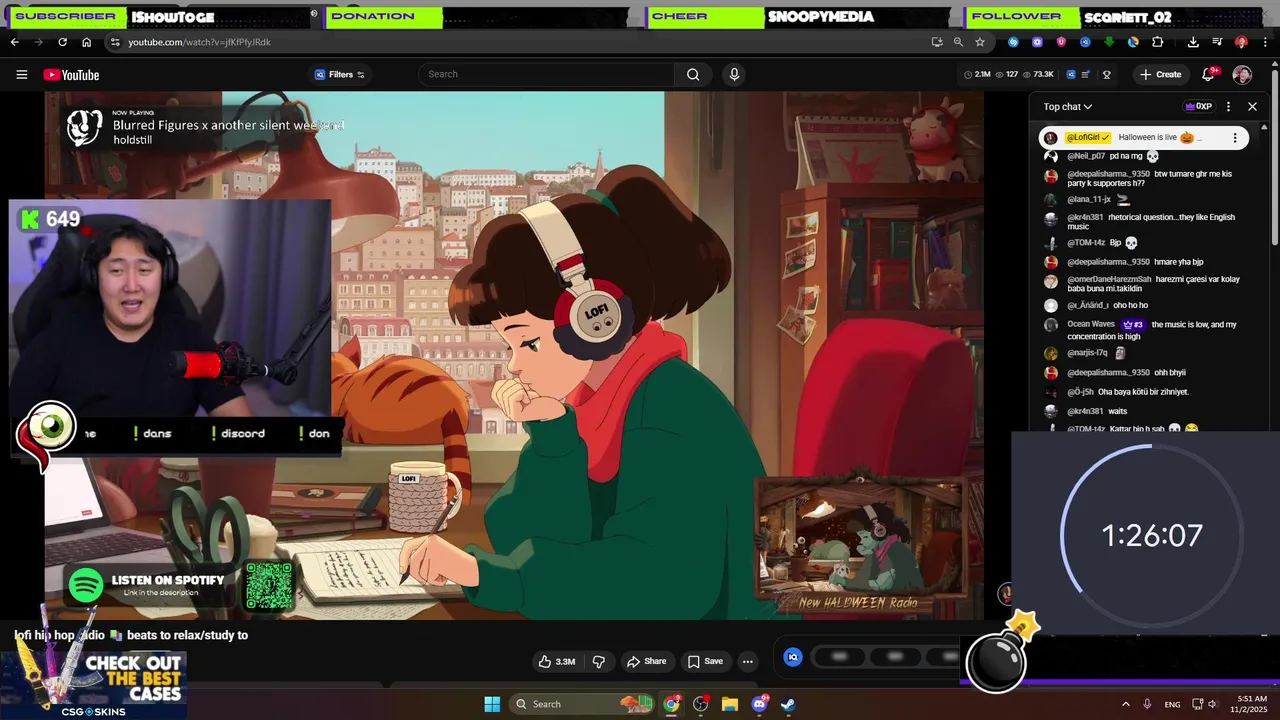The height and width of the screenshot is (720, 1280).
Task: Click the New Halloween Radio thumbnail
Action: pyautogui.click(x=859, y=544)
